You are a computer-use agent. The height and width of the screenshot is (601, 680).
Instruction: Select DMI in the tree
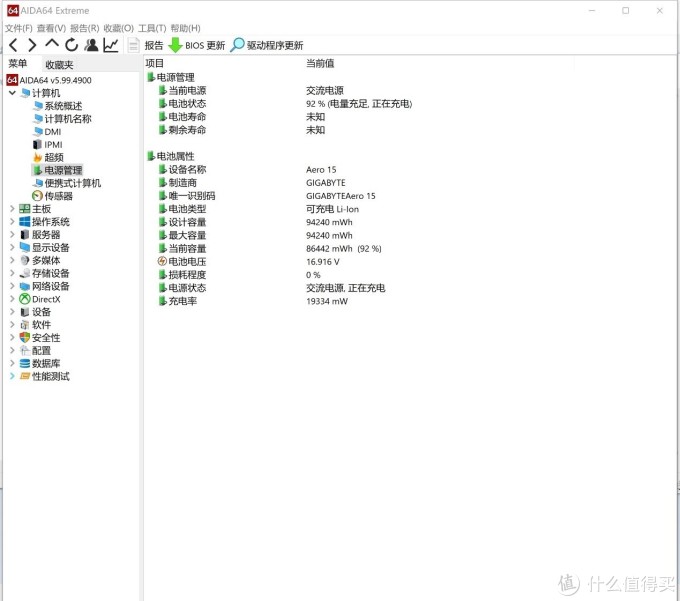click(x=47, y=132)
